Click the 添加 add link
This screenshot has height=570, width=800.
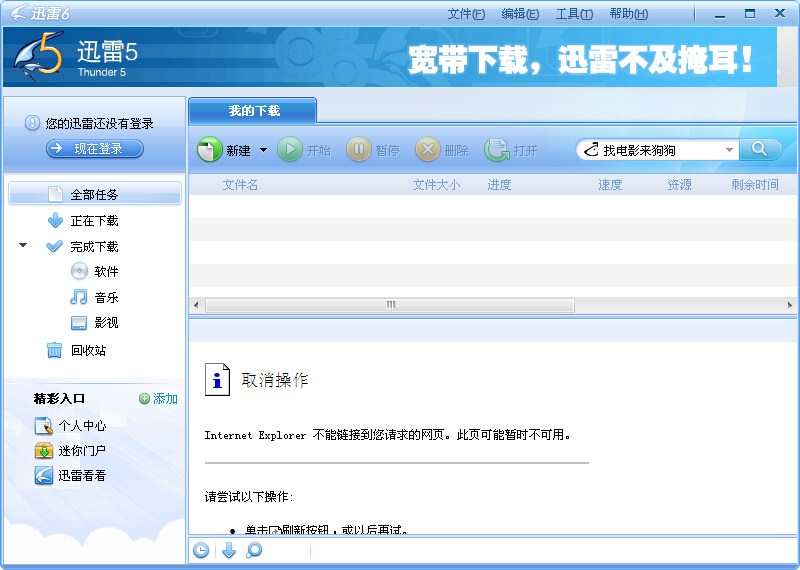(x=158, y=398)
